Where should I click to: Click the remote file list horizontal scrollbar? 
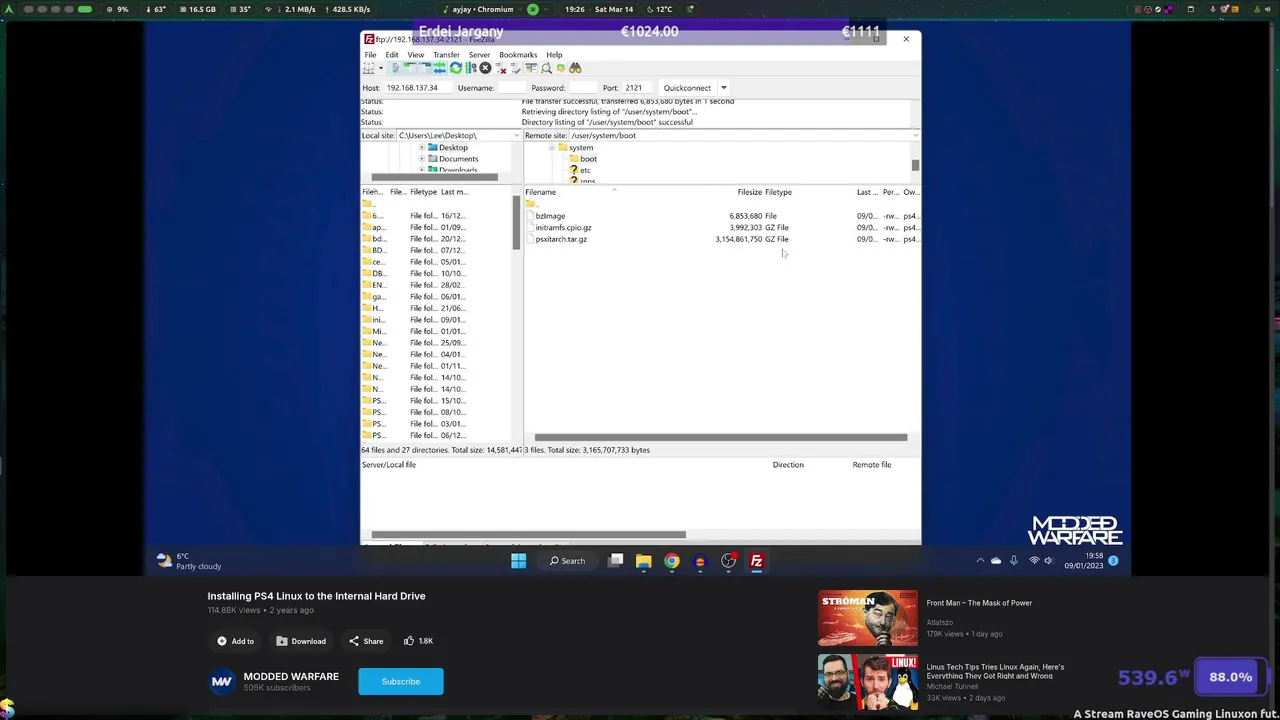point(720,437)
